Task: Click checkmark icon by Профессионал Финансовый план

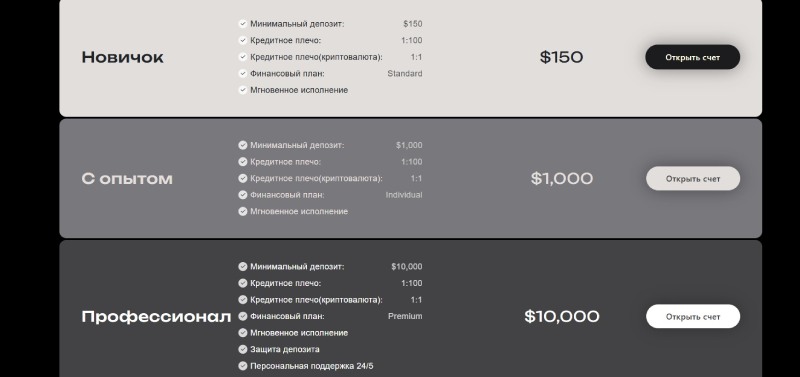Action: (243, 316)
